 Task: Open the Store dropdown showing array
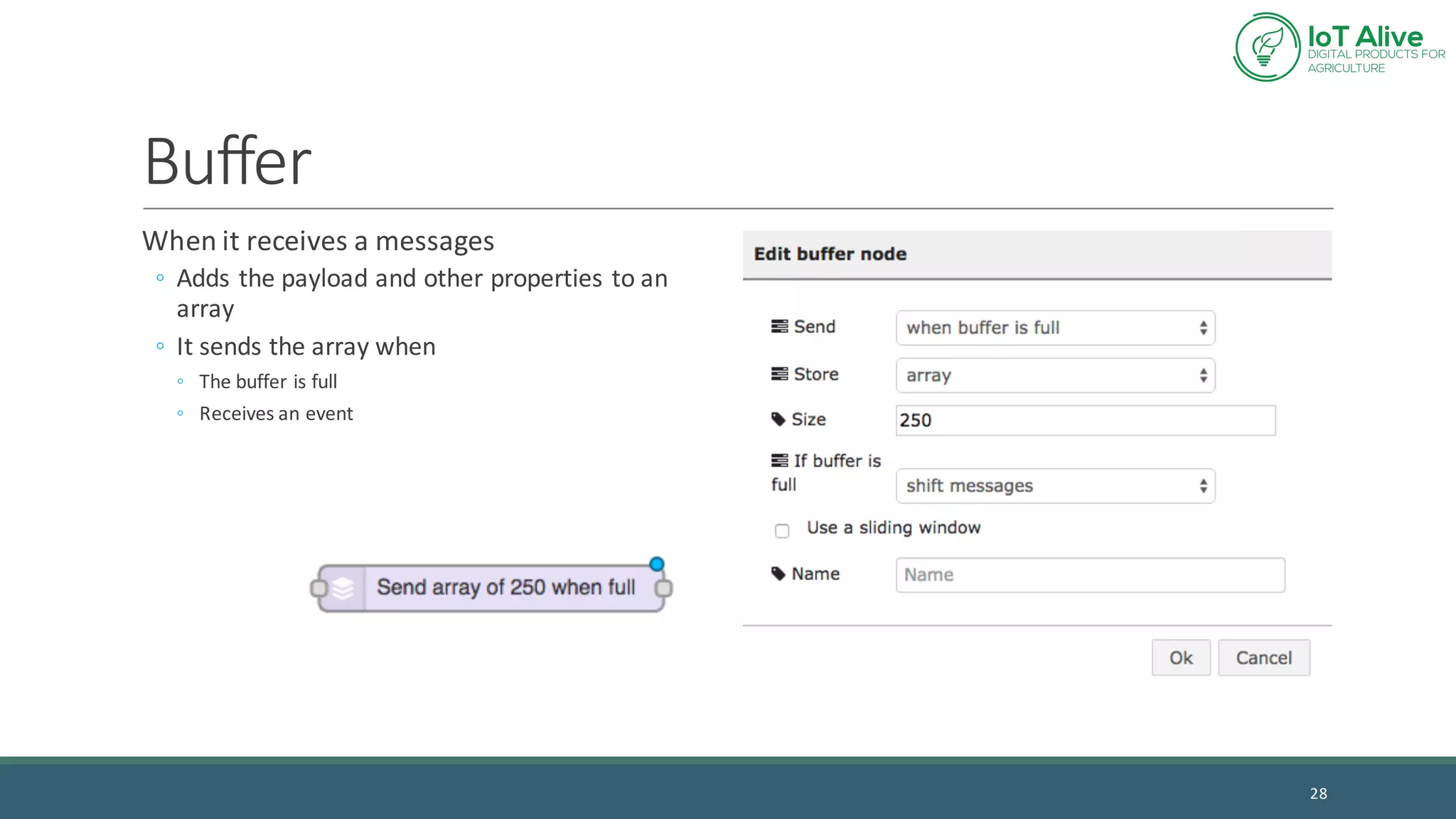(x=1055, y=375)
